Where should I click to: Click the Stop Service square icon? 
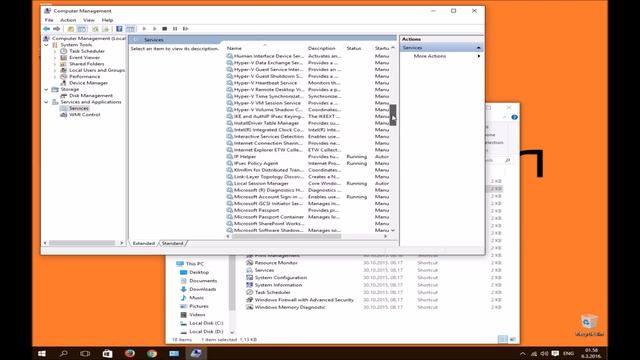click(x=164, y=29)
